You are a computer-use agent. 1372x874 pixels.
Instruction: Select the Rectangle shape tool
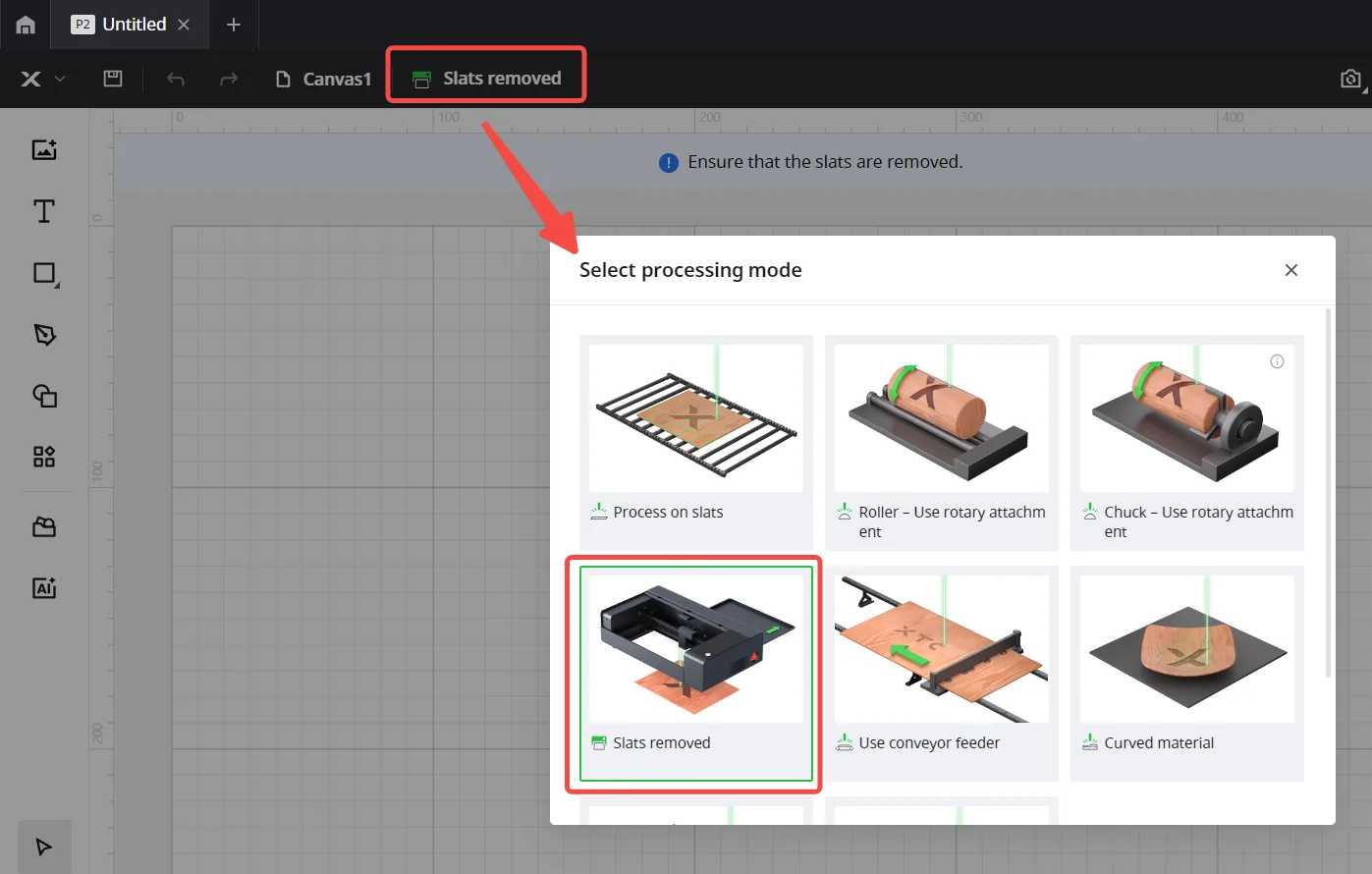44,273
